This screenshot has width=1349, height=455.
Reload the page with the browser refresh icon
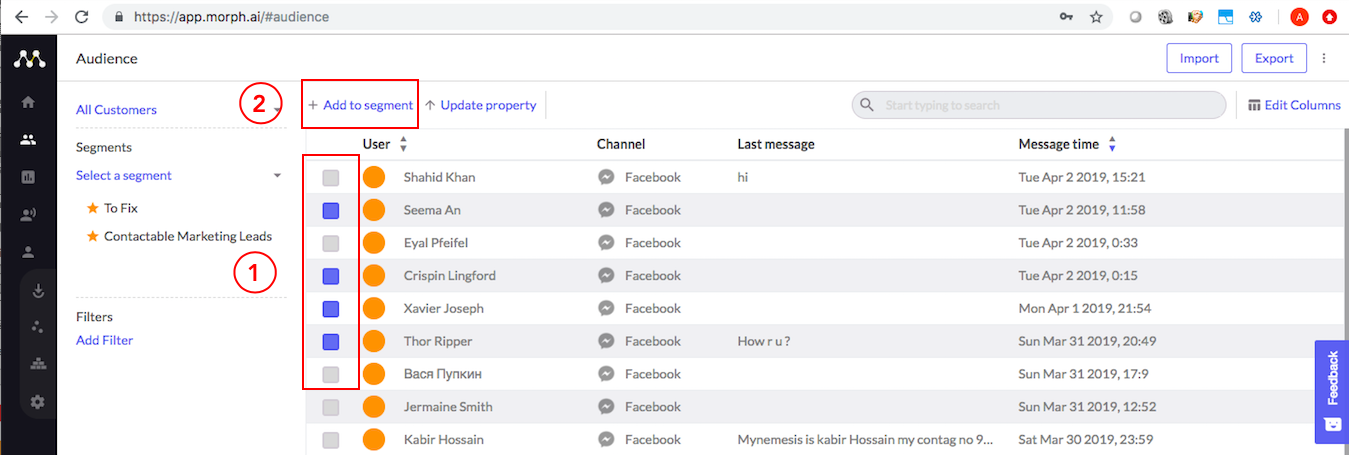pyautogui.click(x=82, y=17)
